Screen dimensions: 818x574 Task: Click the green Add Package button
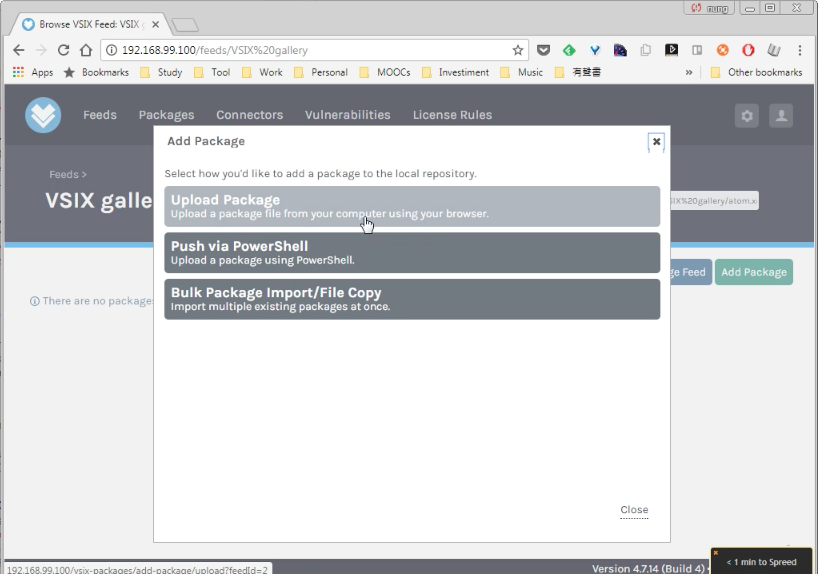click(754, 272)
